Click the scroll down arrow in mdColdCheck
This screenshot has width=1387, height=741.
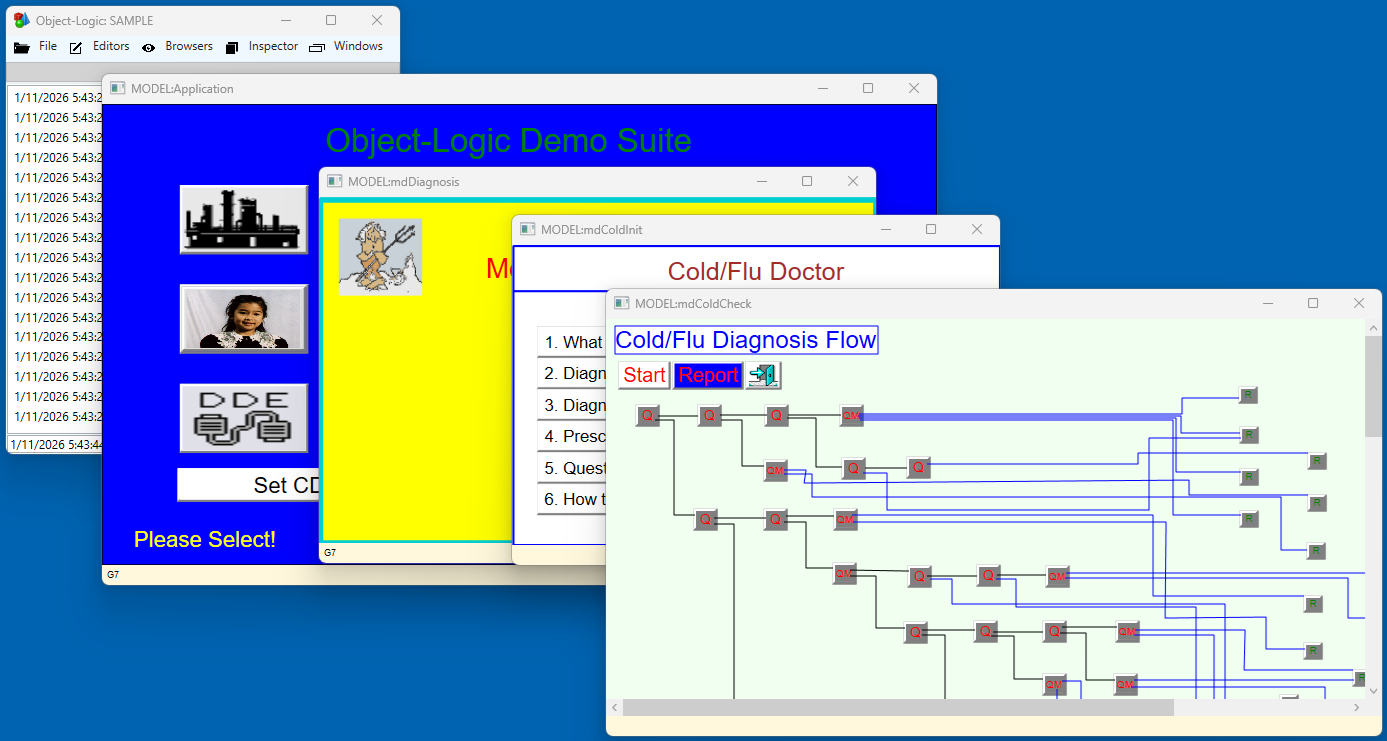click(1373, 690)
